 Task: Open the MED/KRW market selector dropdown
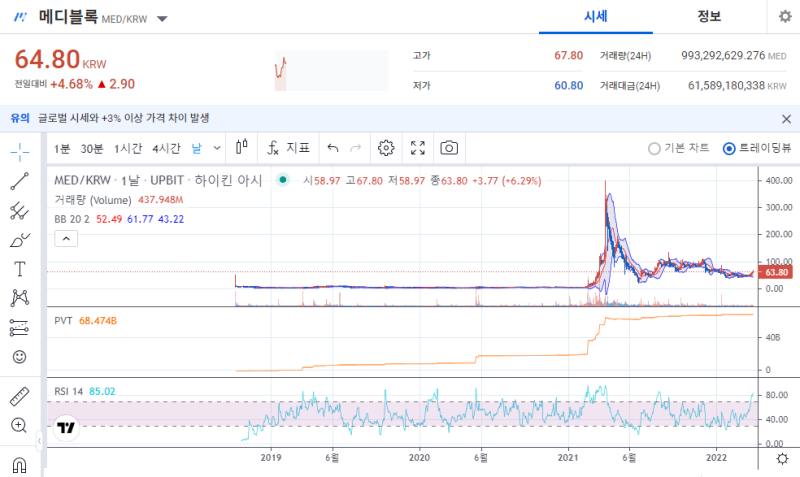tap(162, 19)
